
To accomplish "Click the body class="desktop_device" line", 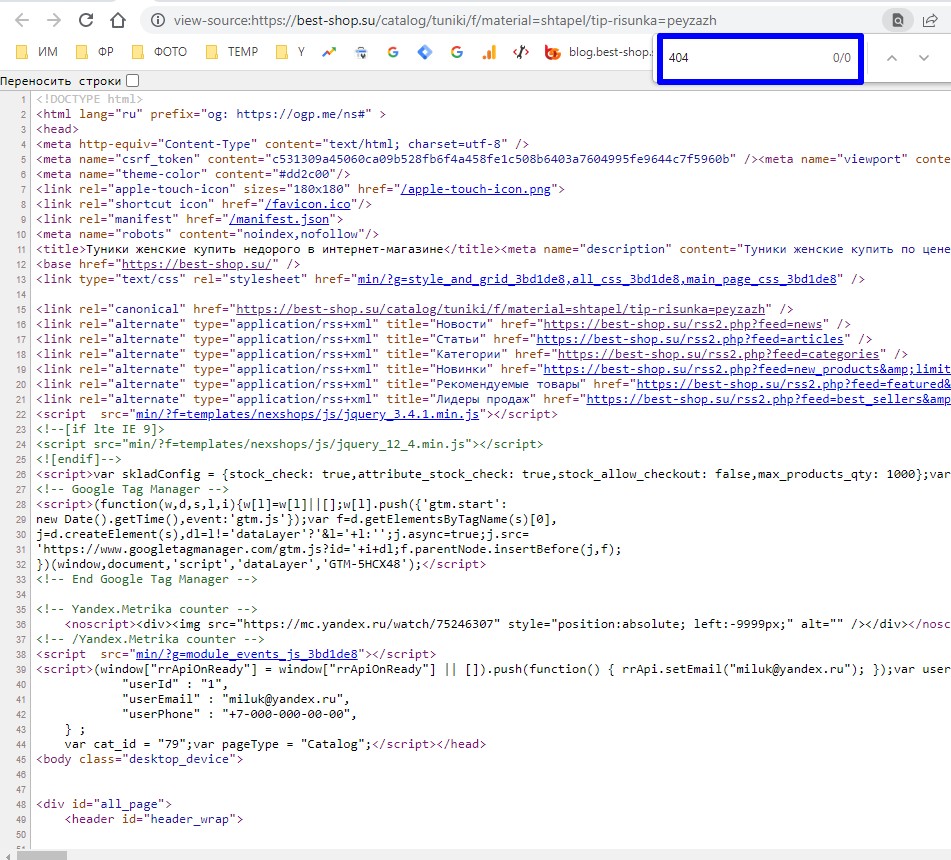I will tap(139, 759).
